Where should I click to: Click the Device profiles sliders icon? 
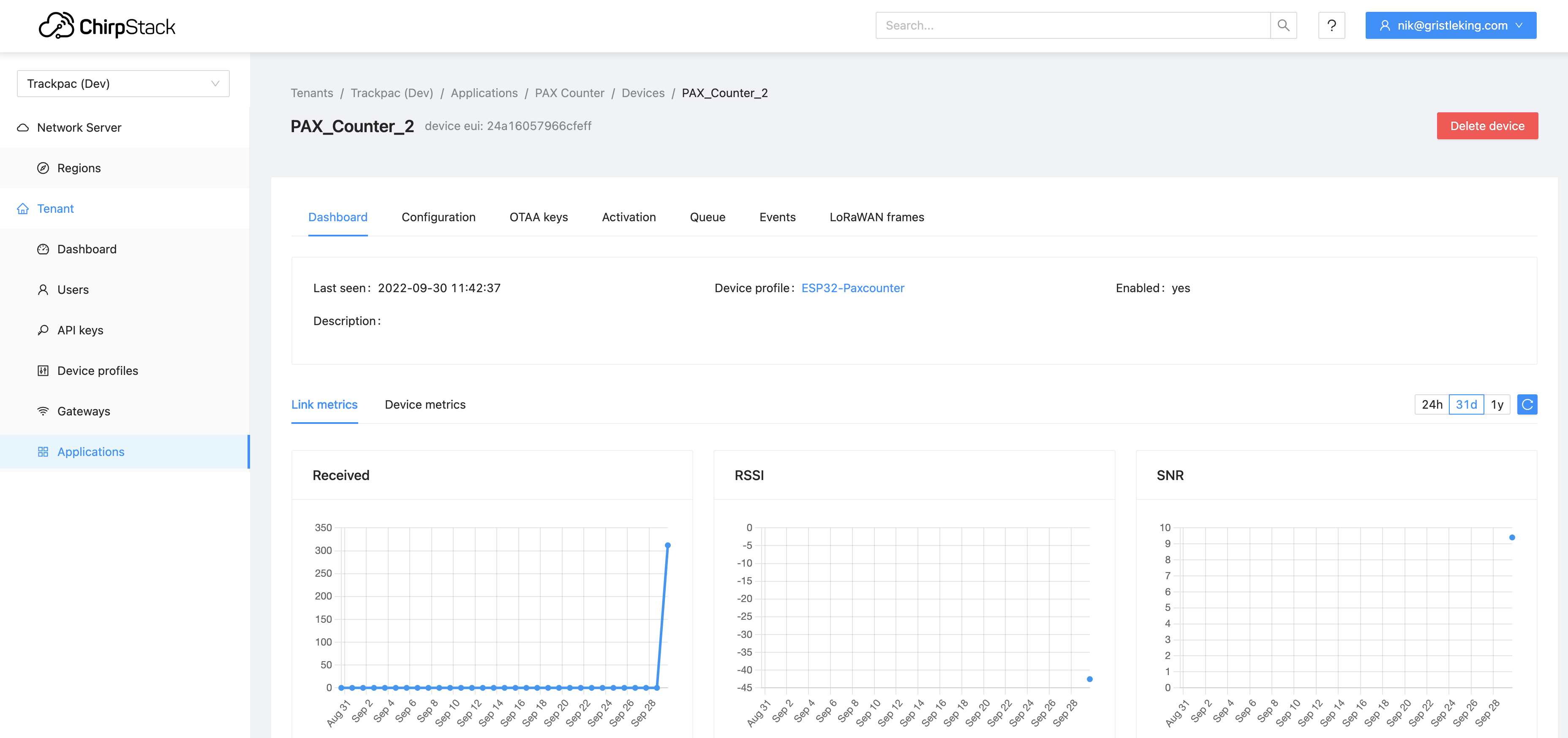click(x=43, y=371)
